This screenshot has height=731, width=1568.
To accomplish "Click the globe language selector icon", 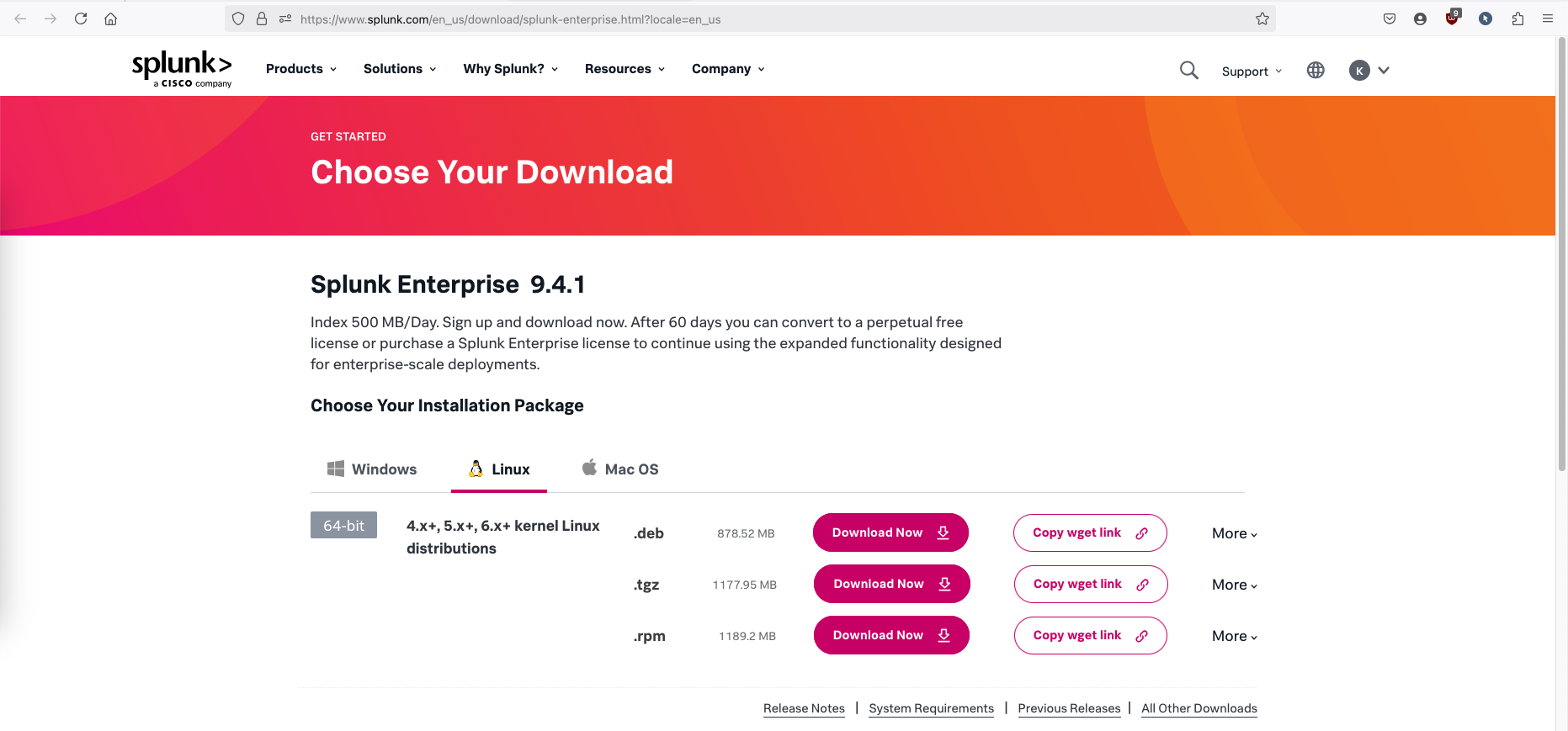I will click(1316, 71).
